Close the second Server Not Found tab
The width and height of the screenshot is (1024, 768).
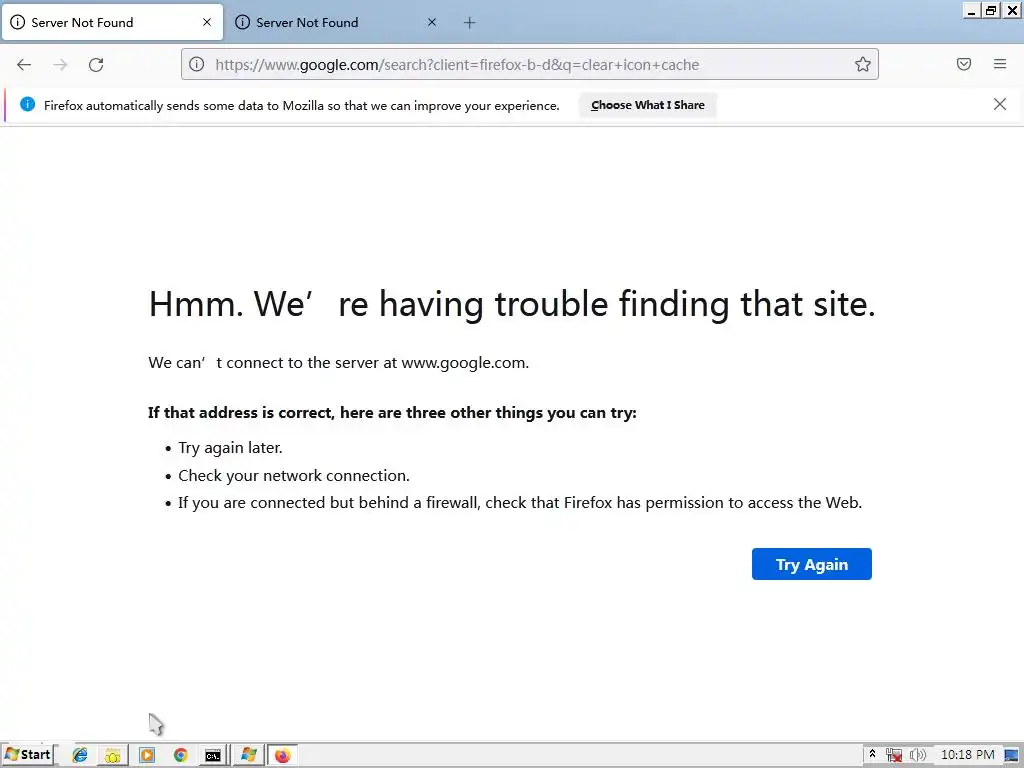pyautogui.click(x=432, y=22)
